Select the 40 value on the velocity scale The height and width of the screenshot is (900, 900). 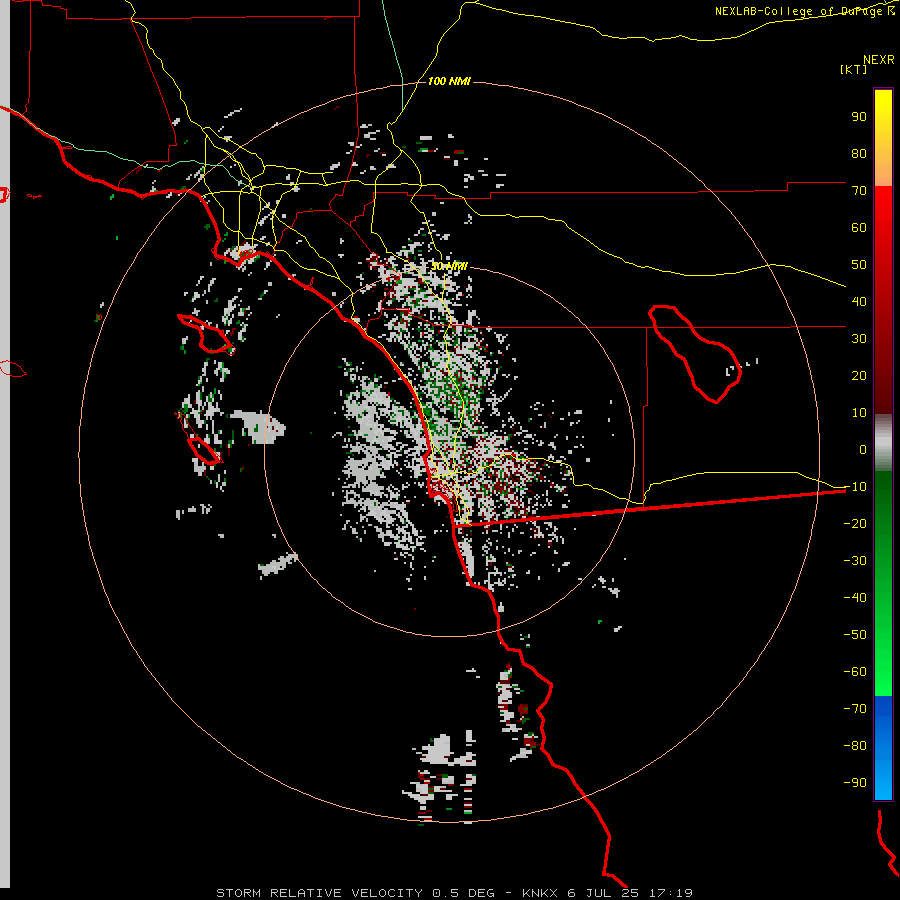859,301
